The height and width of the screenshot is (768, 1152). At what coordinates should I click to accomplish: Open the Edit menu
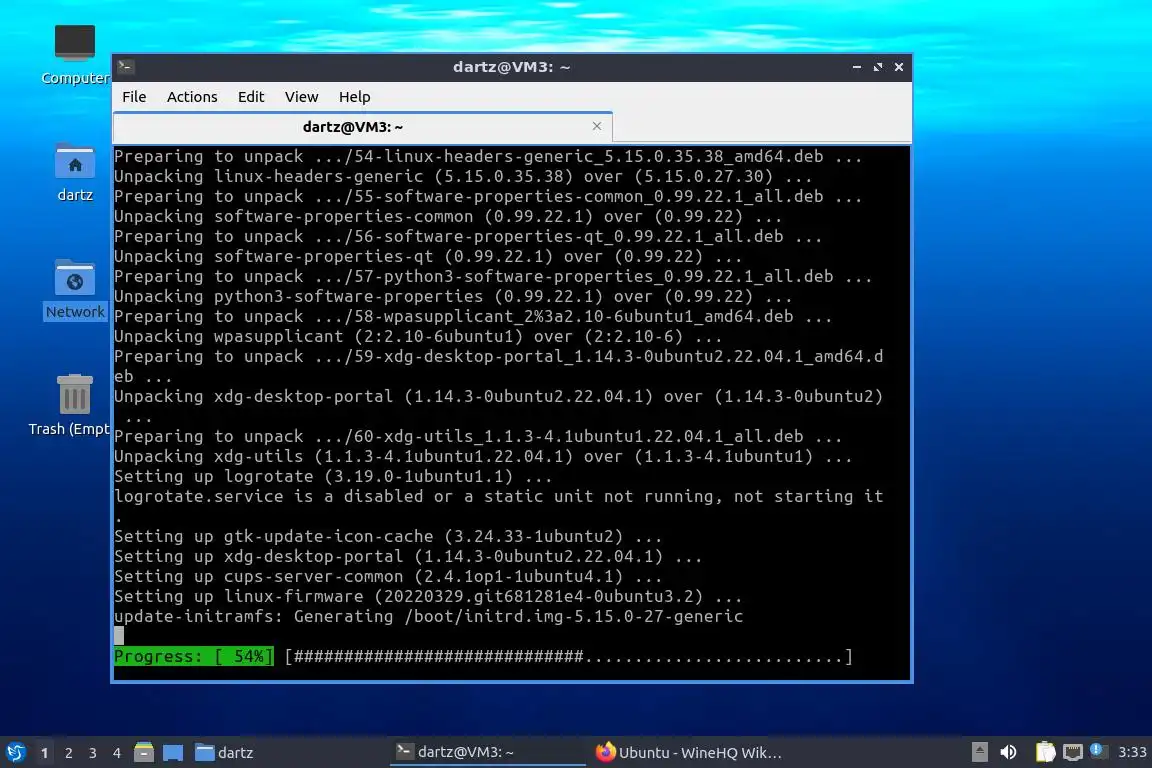[x=251, y=97]
